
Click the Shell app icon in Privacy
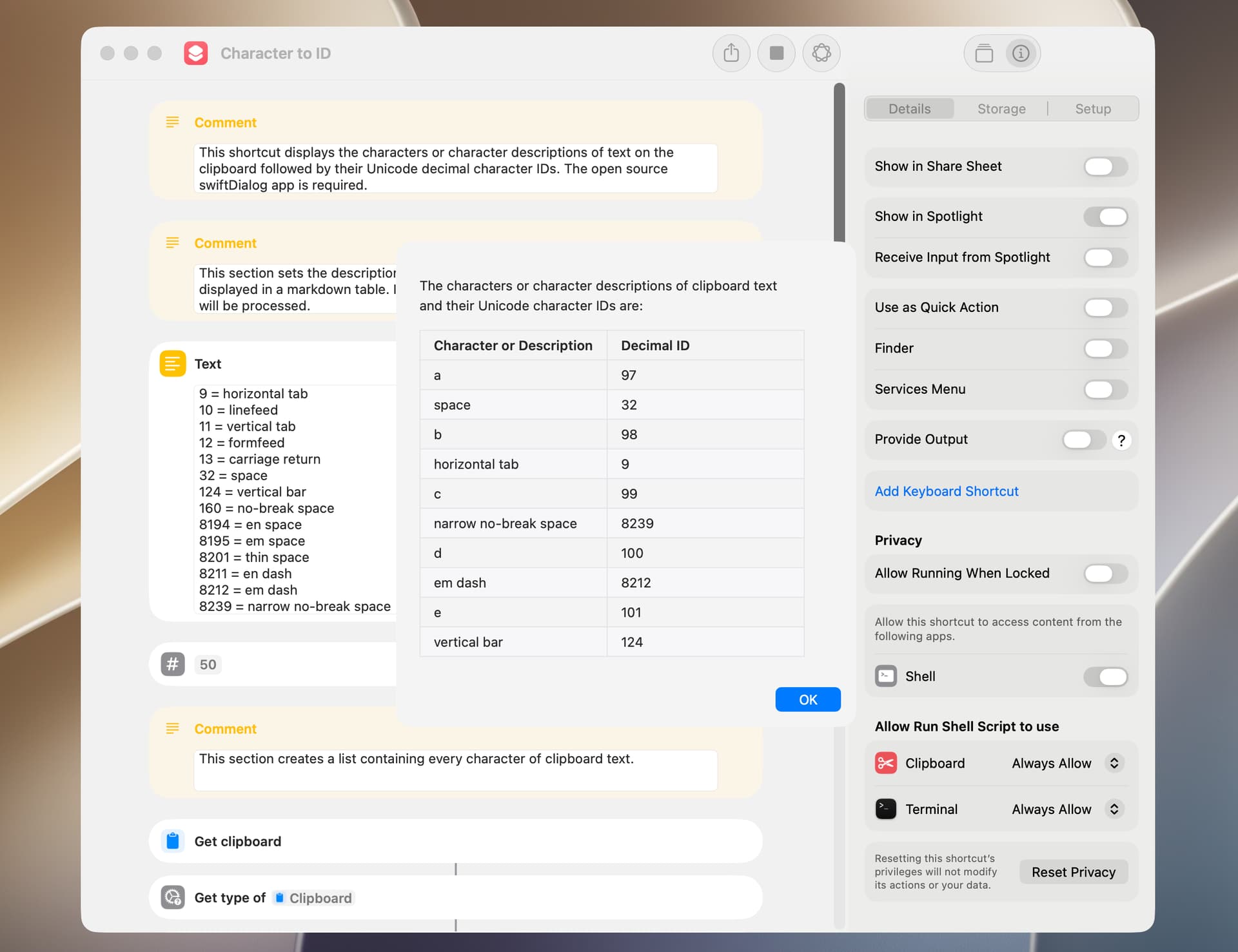click(885, 676)
